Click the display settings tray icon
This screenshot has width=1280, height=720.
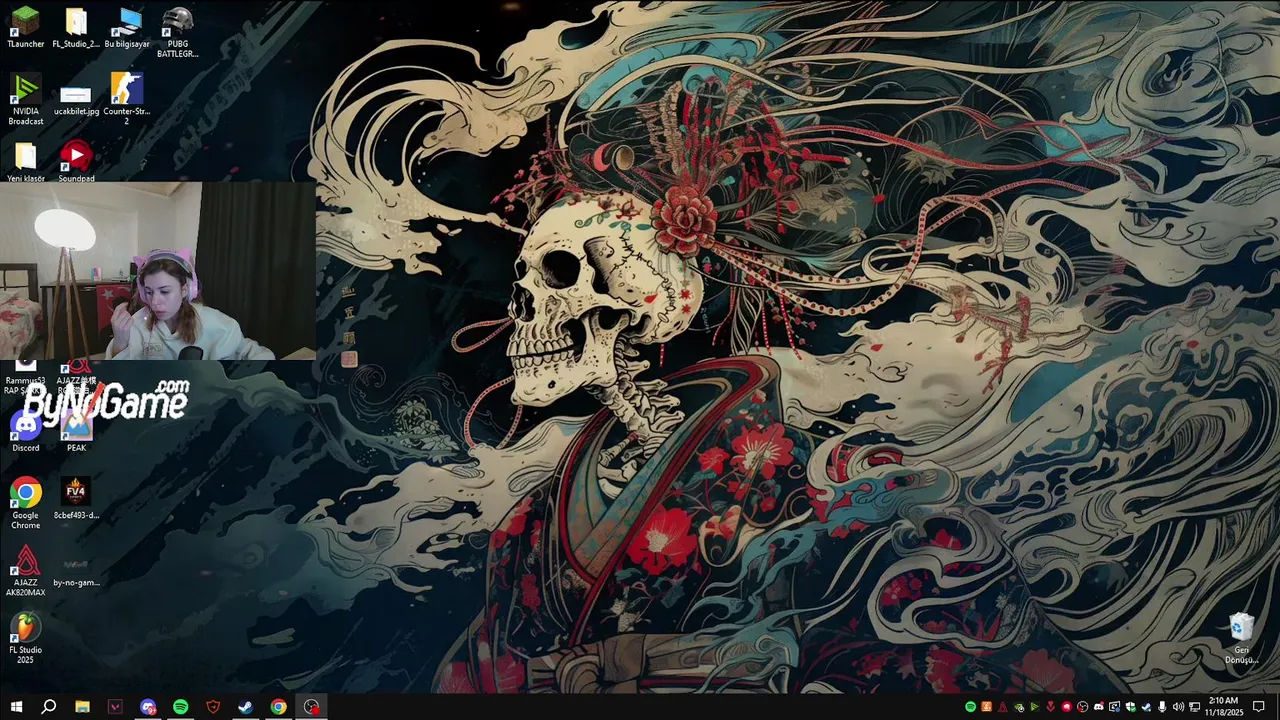[x=1114, y=707]
